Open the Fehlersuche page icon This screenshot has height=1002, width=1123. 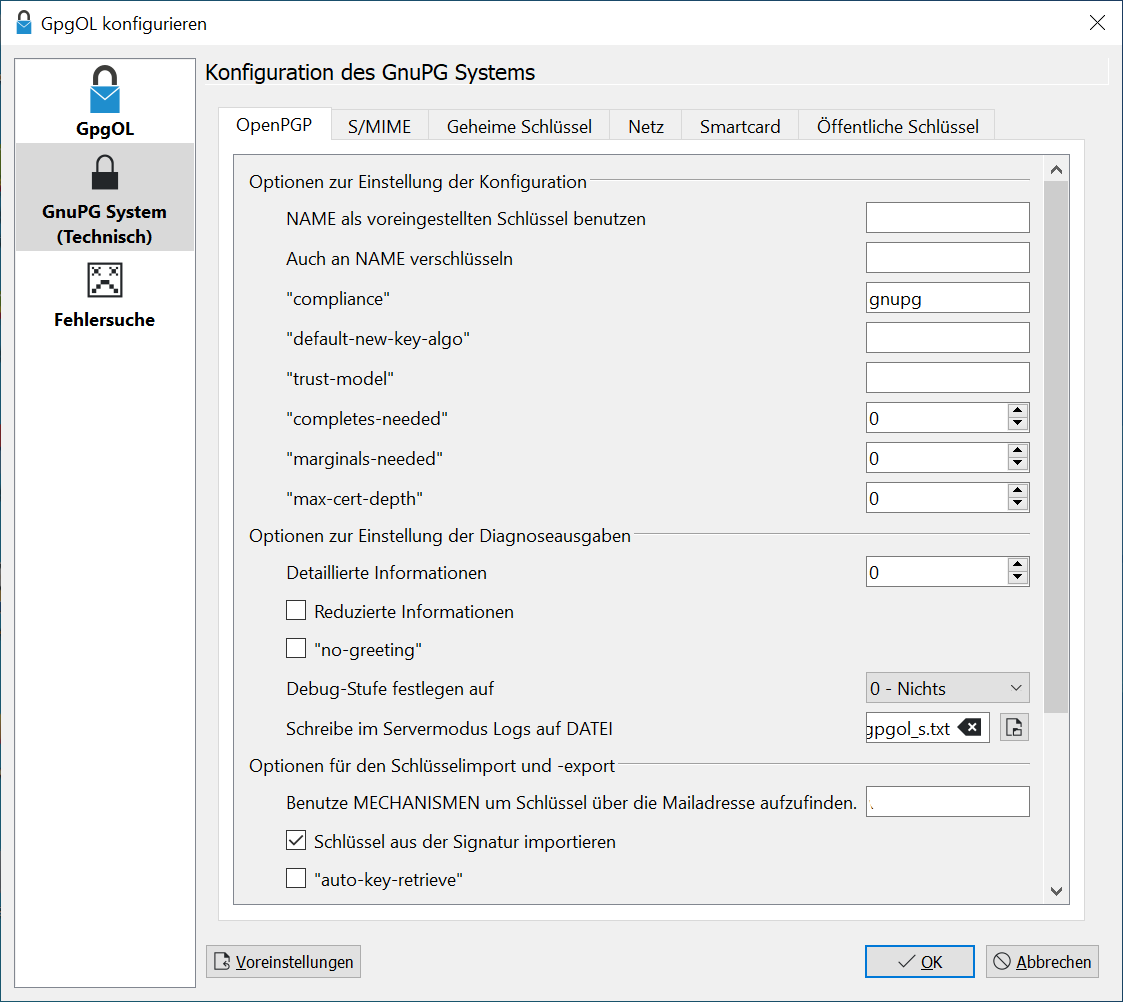105,281
